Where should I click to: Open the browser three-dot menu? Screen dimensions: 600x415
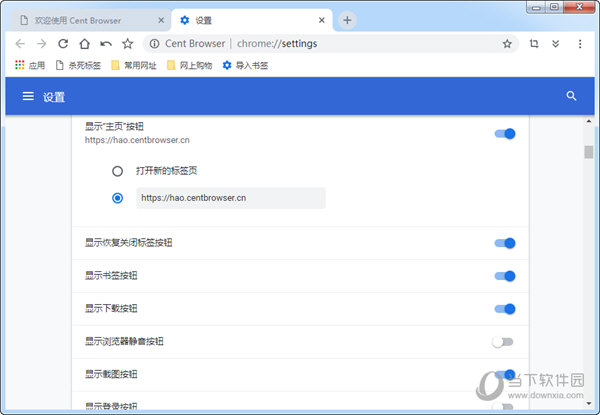pyautogui.click(x=580, y=44)
